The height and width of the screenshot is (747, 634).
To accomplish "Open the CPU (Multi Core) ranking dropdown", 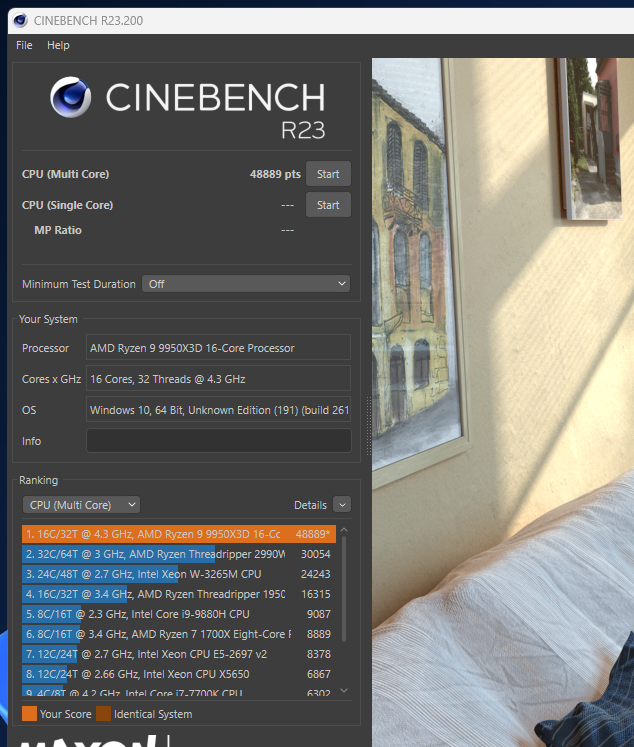I will pos(81,505).
